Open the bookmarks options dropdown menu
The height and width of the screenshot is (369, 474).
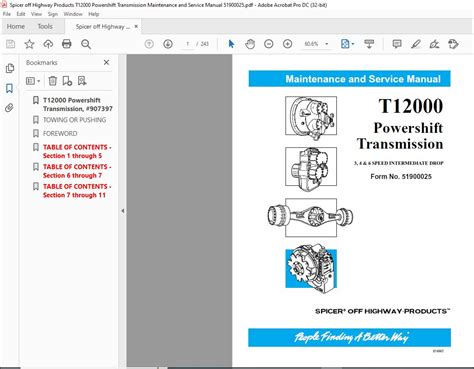coord(33,81)
